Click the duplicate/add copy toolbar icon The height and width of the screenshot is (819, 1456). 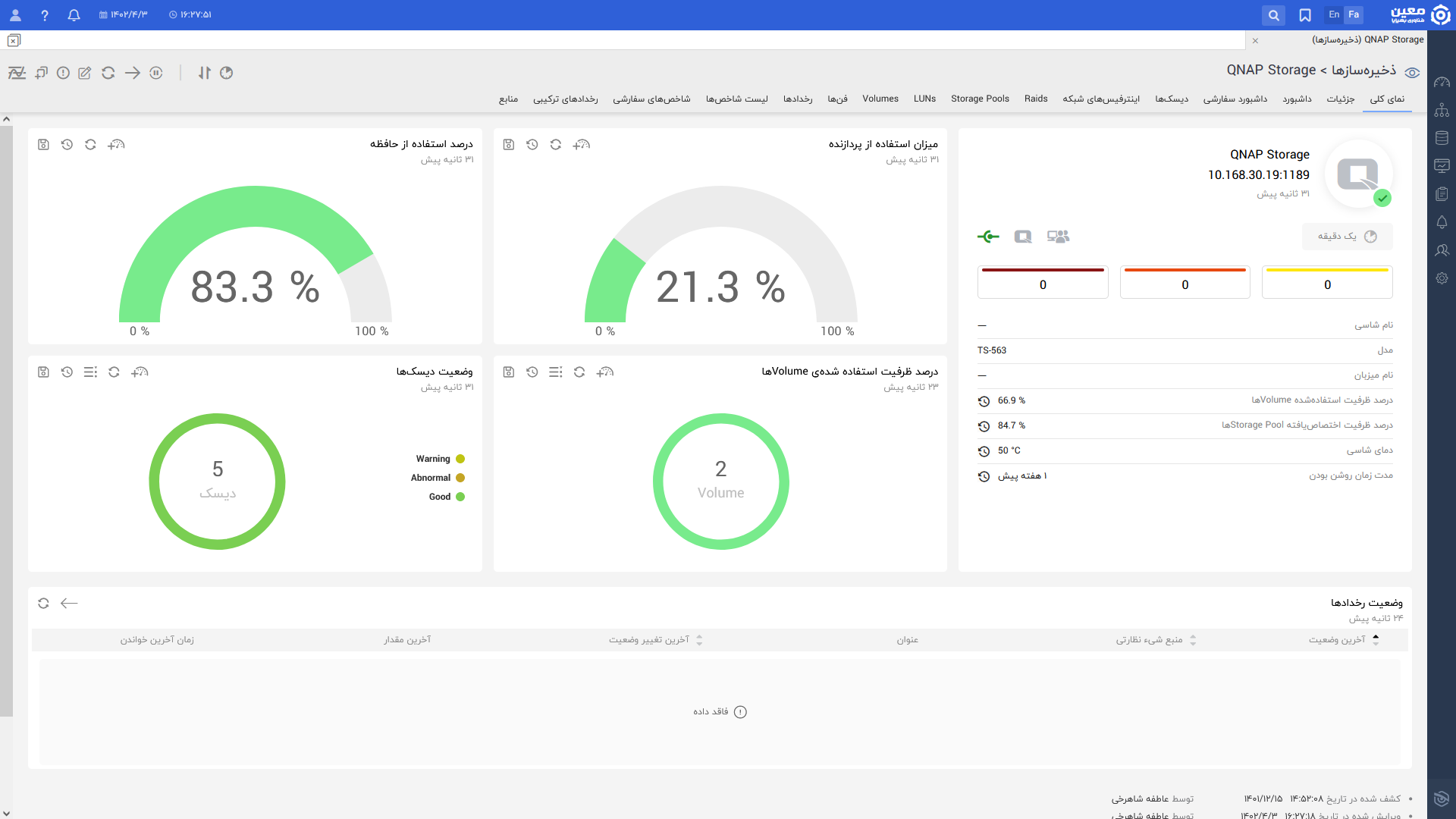pos(41,73)
